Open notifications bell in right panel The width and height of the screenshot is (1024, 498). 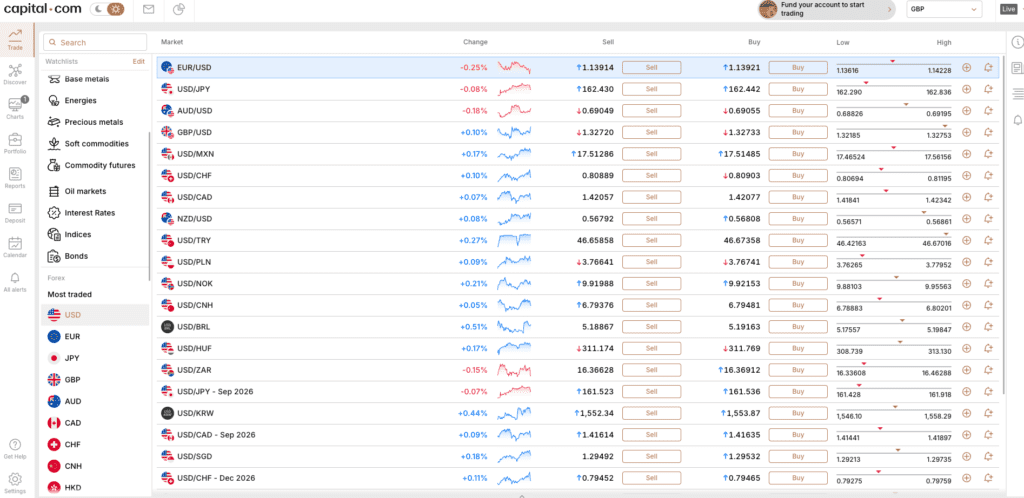point(1017,120)
